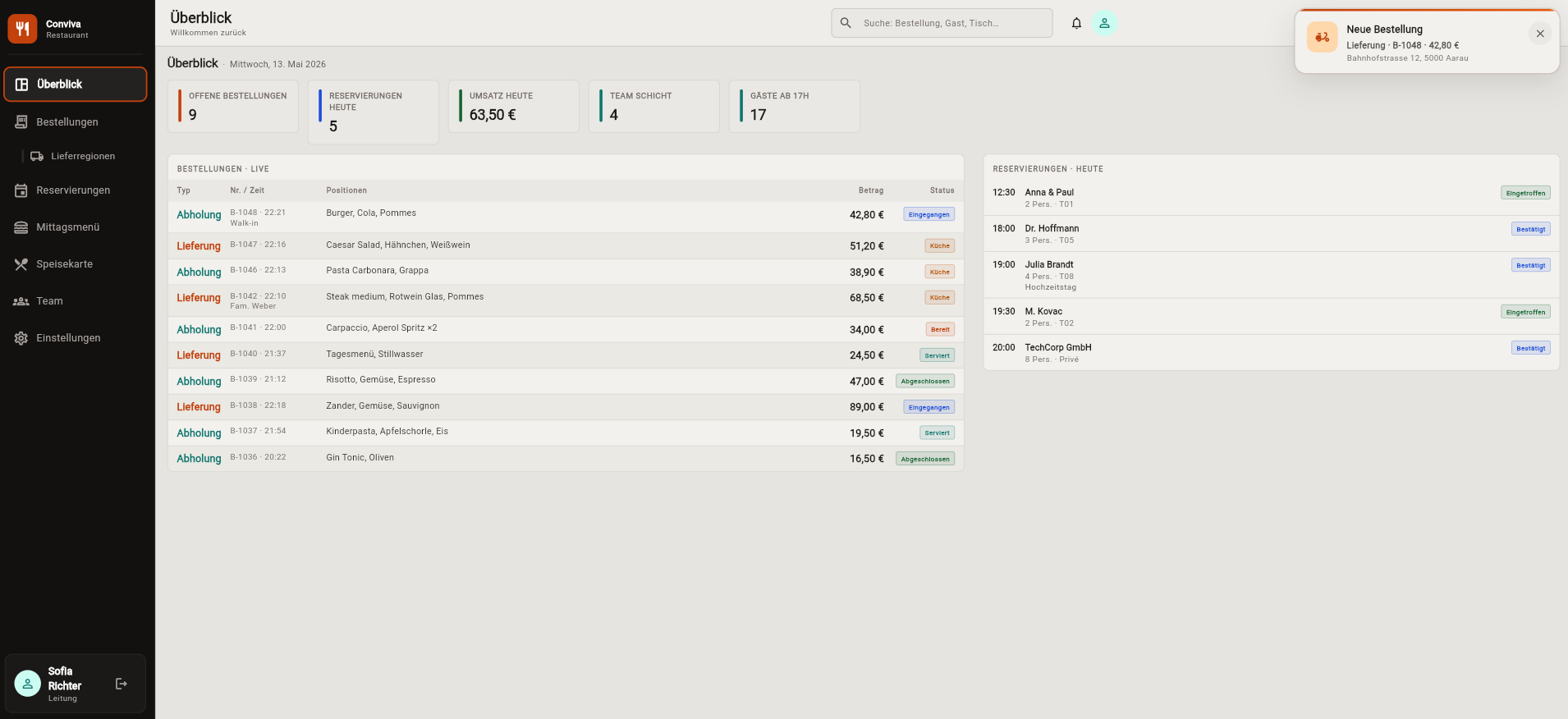Screen dimensions: 1568x719
Task: Open the Einstellungen page
Action: [x=76, y=338]
